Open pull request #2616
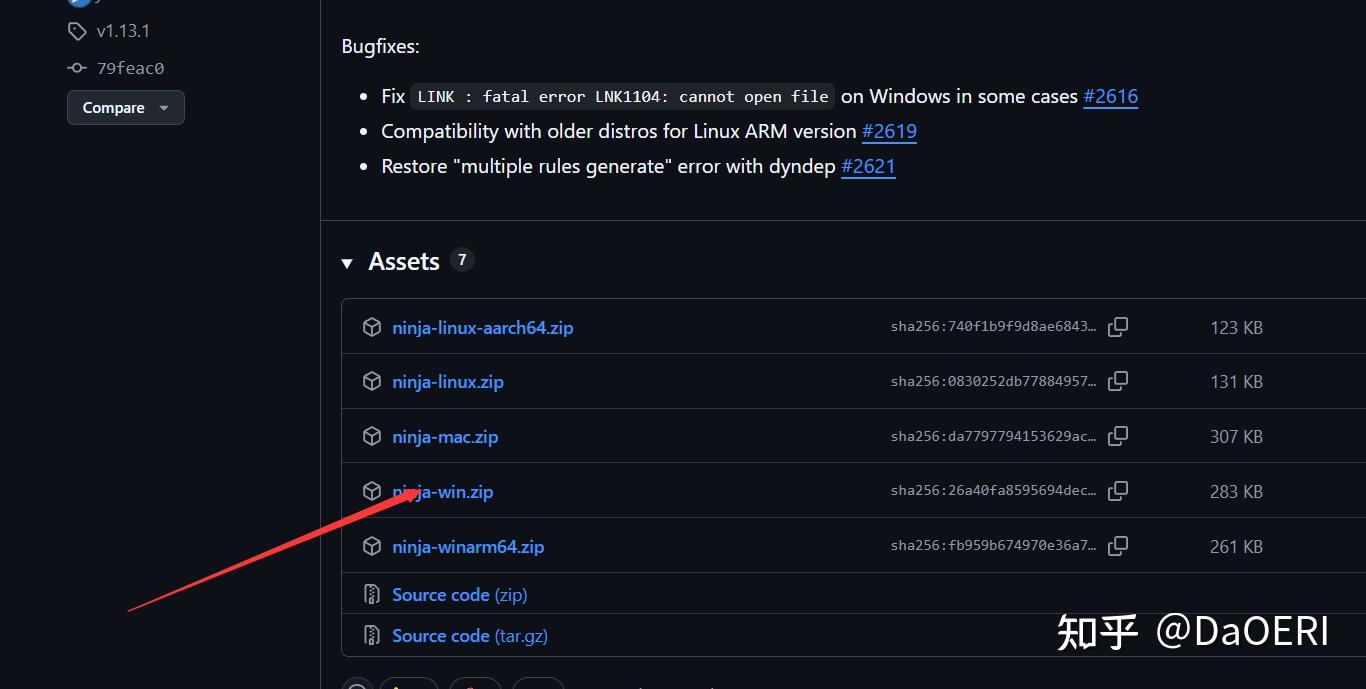Viewport: 1366px width, 689px height. click(x=1110, y=96)
